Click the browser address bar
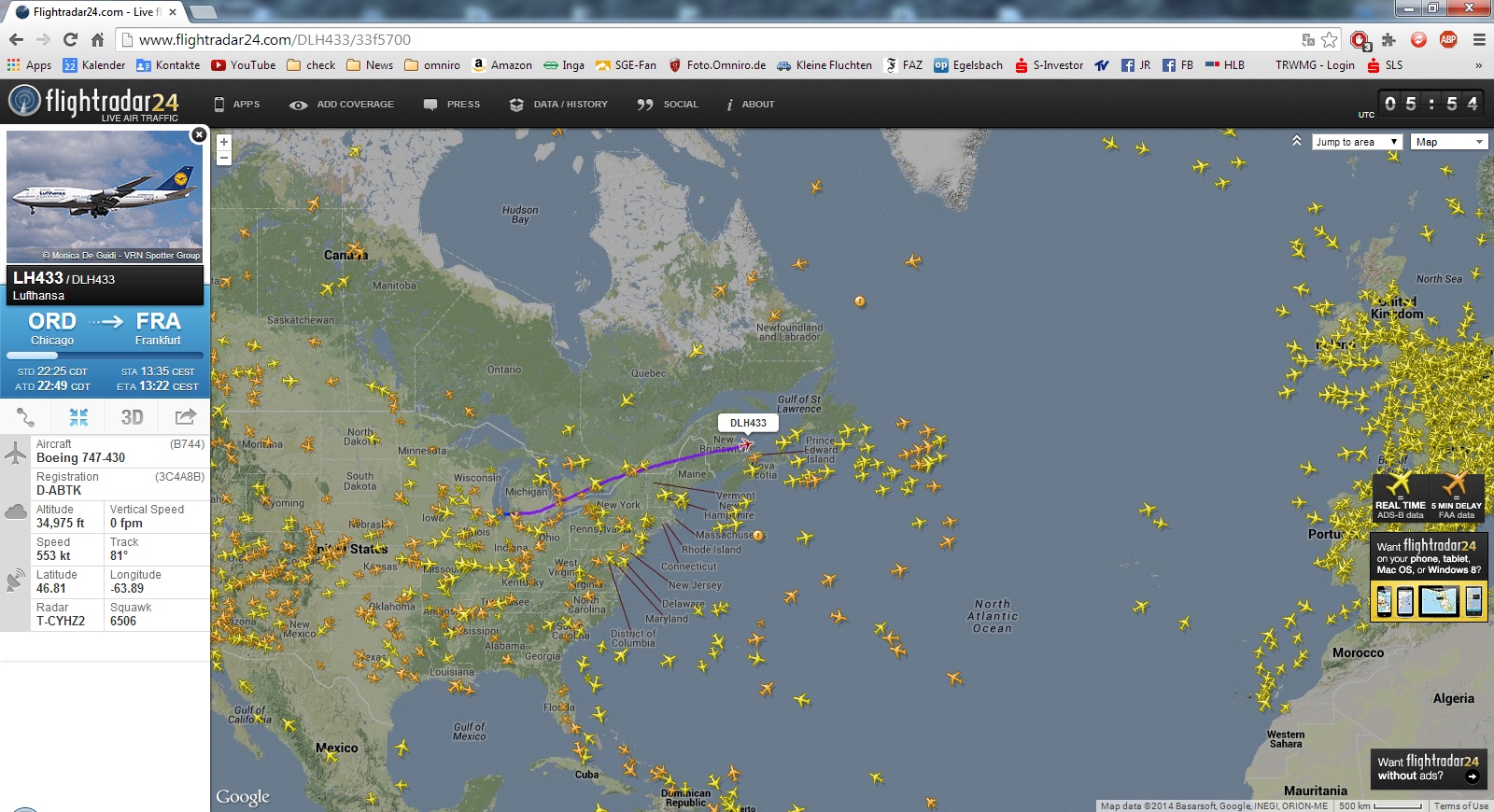1494x812 pixels. 710,39
